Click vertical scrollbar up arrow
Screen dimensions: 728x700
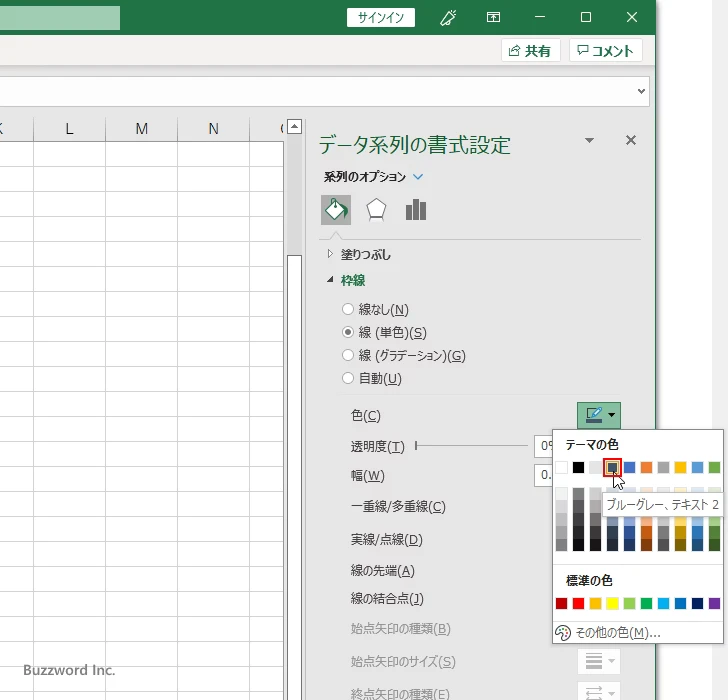coord(294,126)
